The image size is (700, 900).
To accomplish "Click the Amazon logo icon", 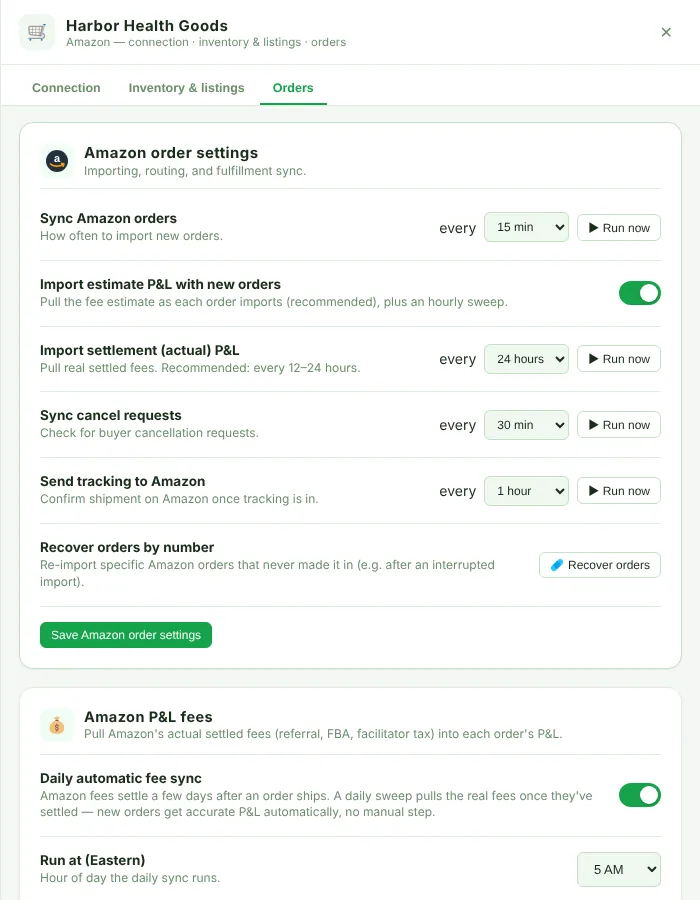I will 57,161.
